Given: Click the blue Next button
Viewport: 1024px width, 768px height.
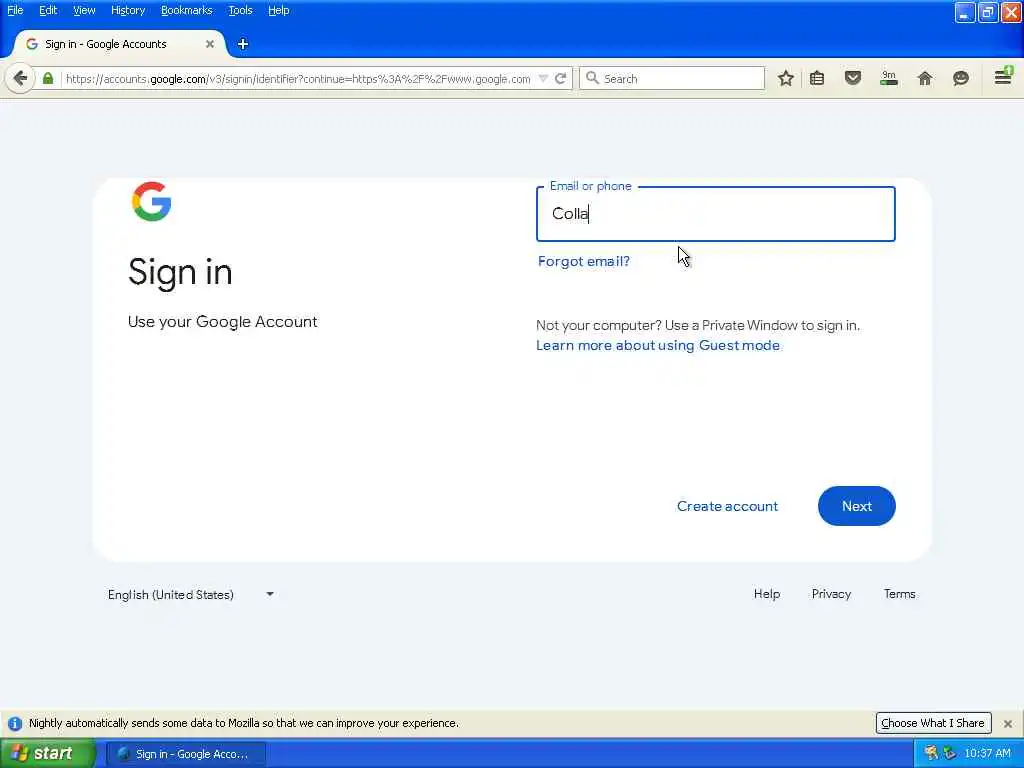Looking at the screenshot, I should (x=856, y=506).
